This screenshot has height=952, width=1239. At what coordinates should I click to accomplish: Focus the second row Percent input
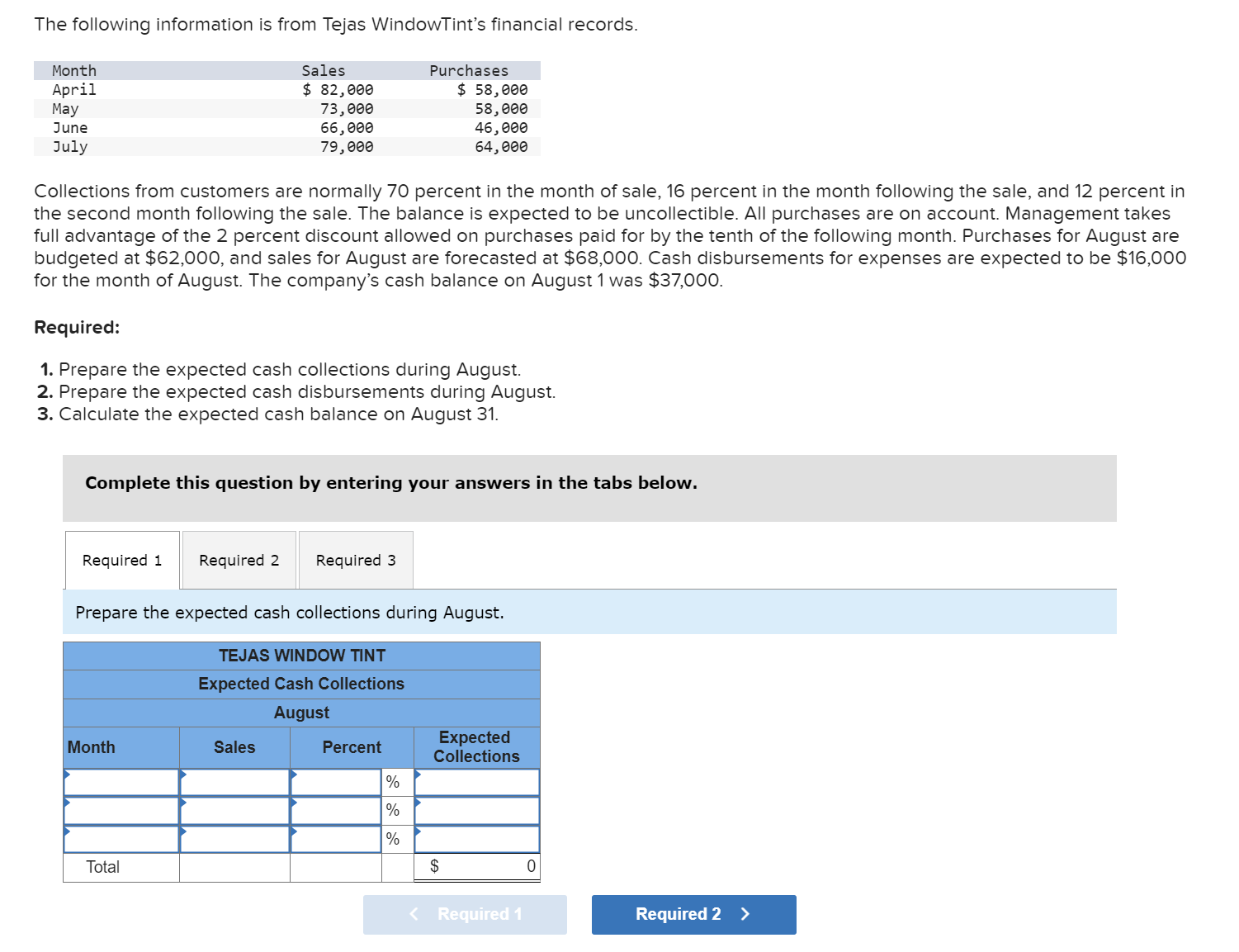click(x=336, y=810)
